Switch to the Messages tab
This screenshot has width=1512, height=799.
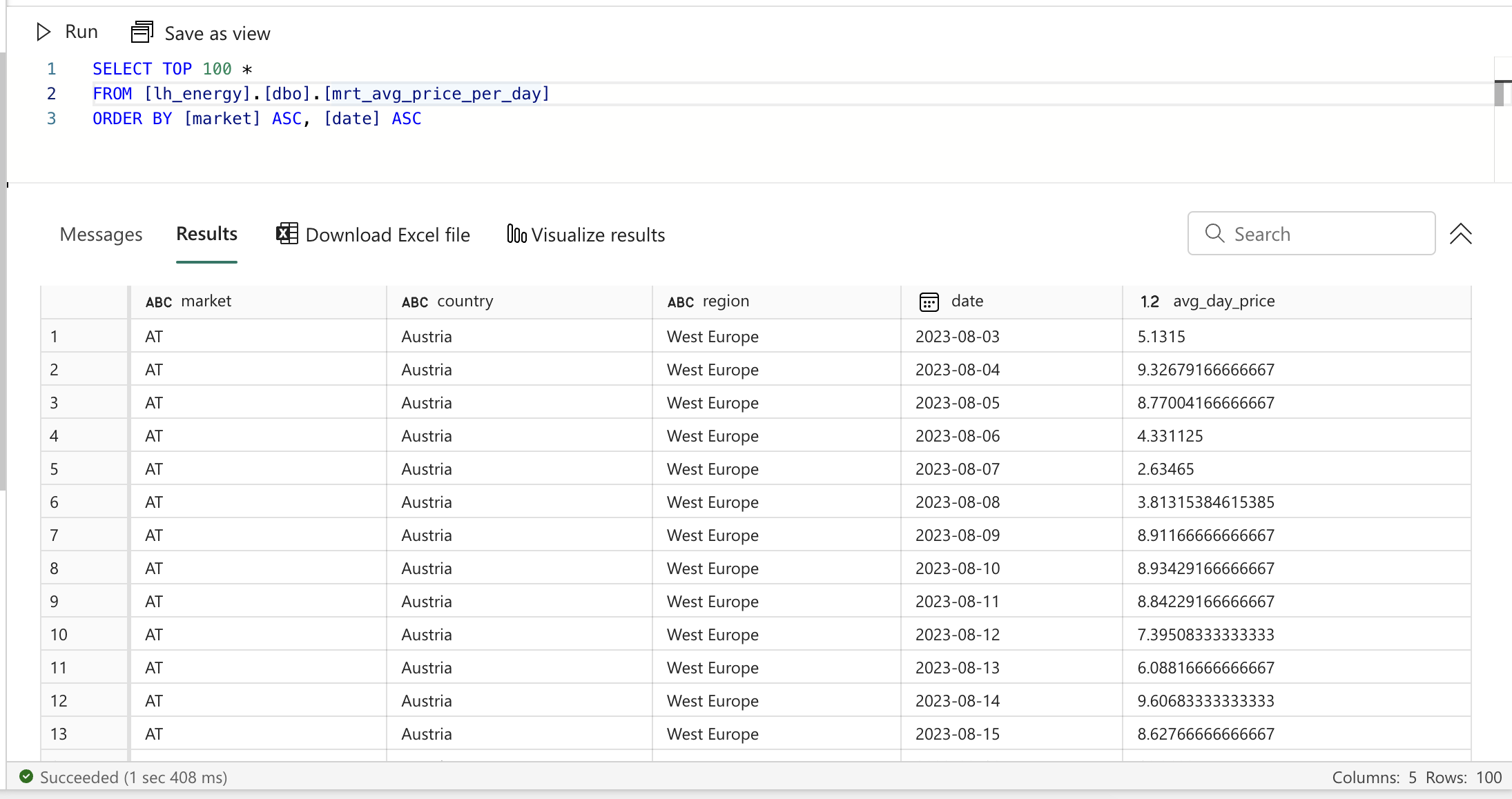(101, 235)
